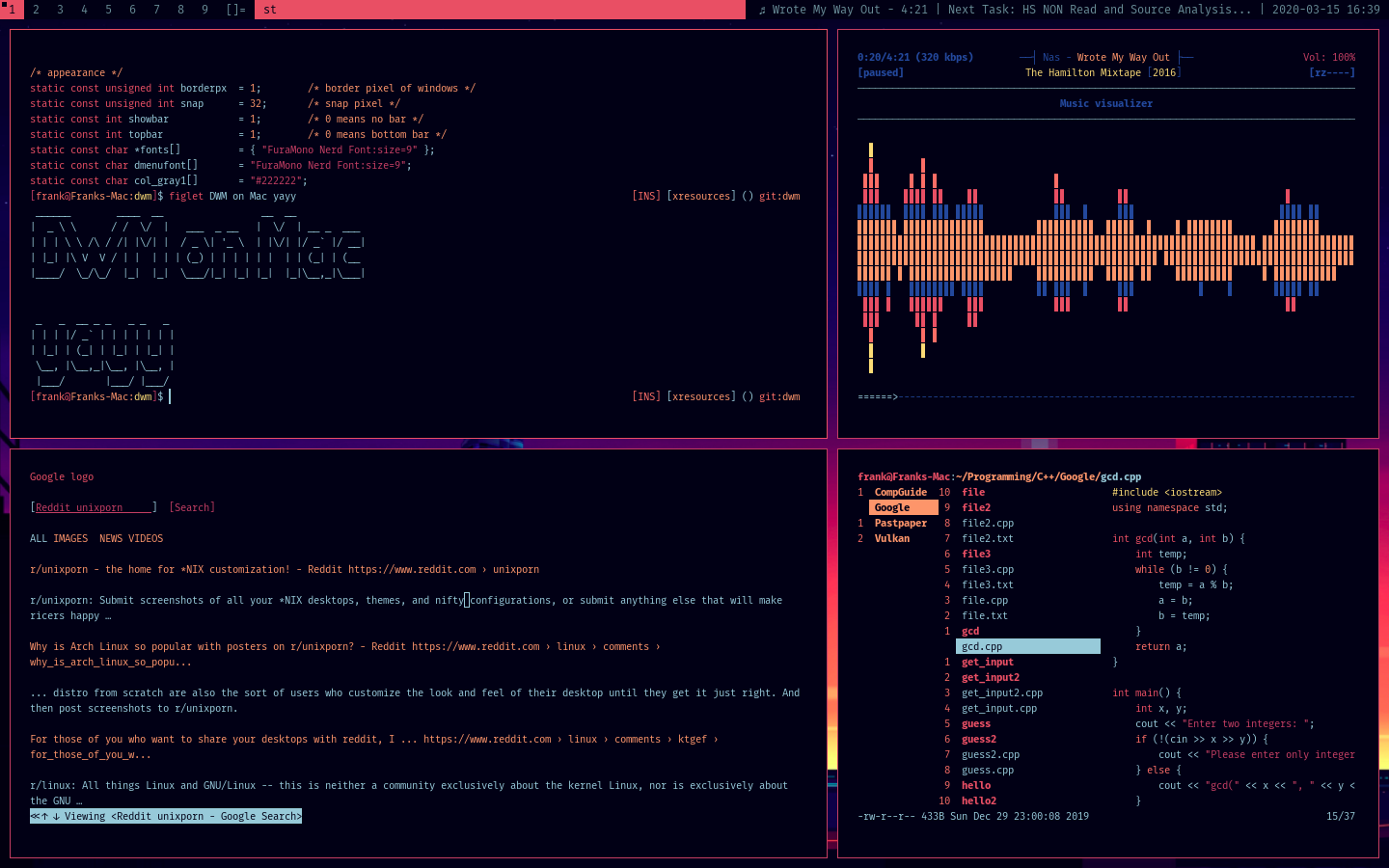This screenshot has height=868, width=1389.
Task: Select file.txt in ranger file list
Action: (x=985, y=615)
